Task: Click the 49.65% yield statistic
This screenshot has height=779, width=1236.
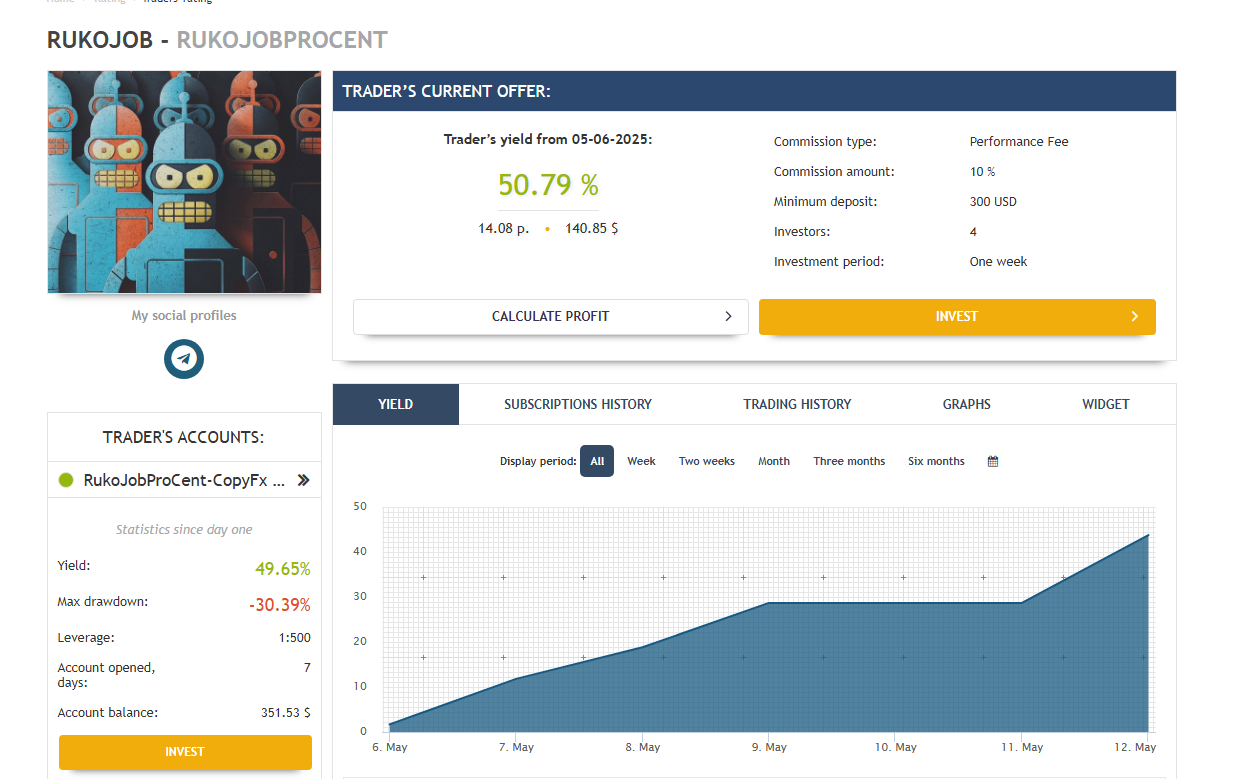Action: 283,569
